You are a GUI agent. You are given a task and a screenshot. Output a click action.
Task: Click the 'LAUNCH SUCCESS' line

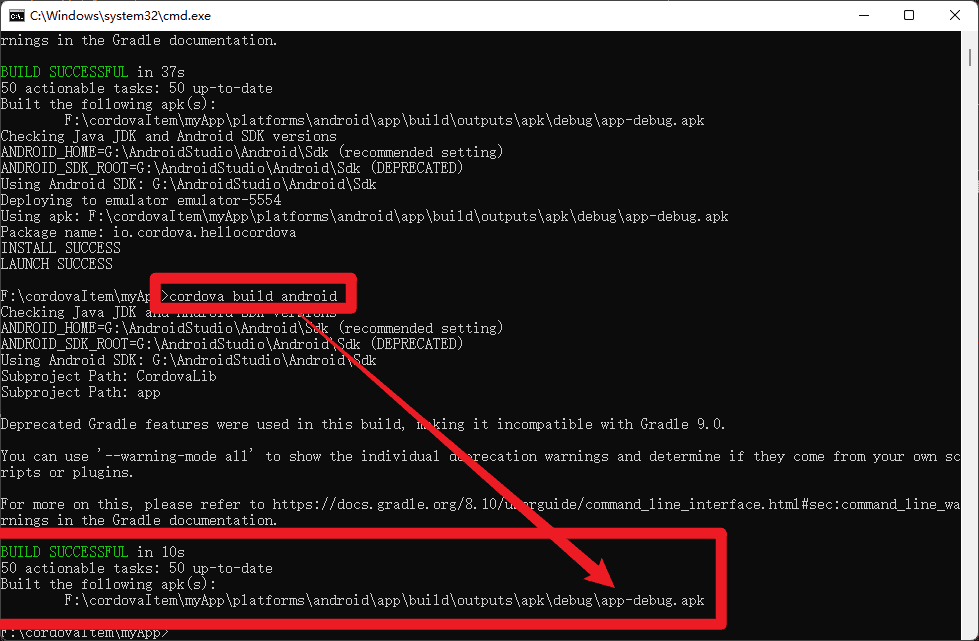tap(56, 264)
